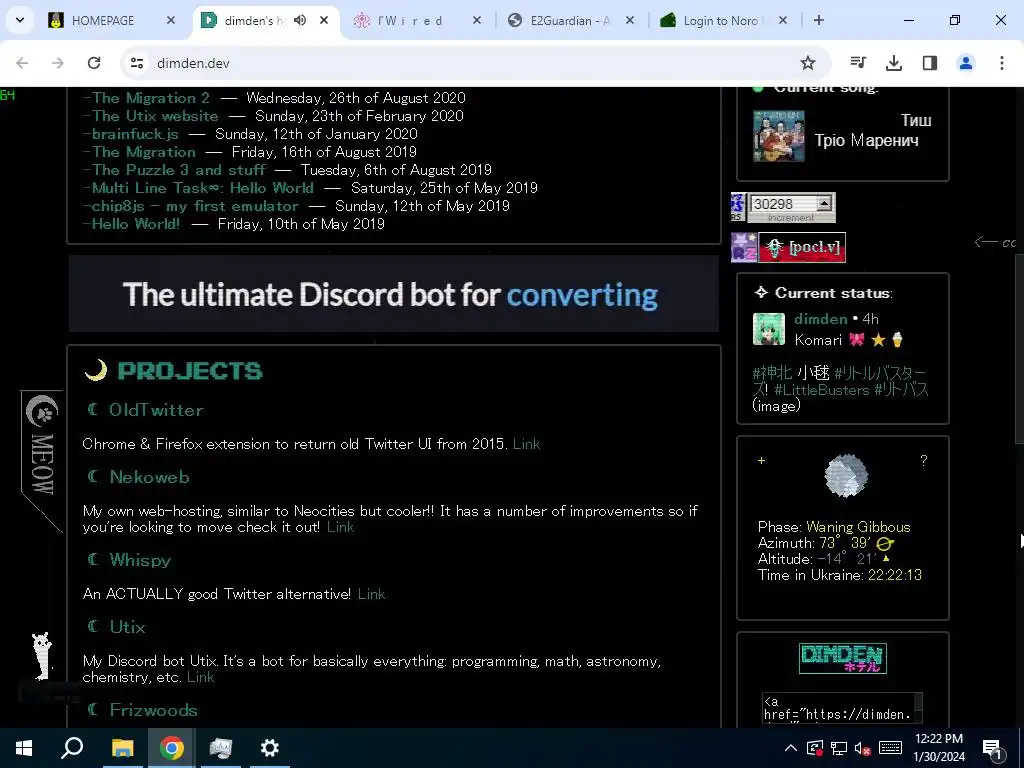This screenshot has width=1024, height=768.
Task: View site information icon in address bar
Action: (x=136, y=63)
